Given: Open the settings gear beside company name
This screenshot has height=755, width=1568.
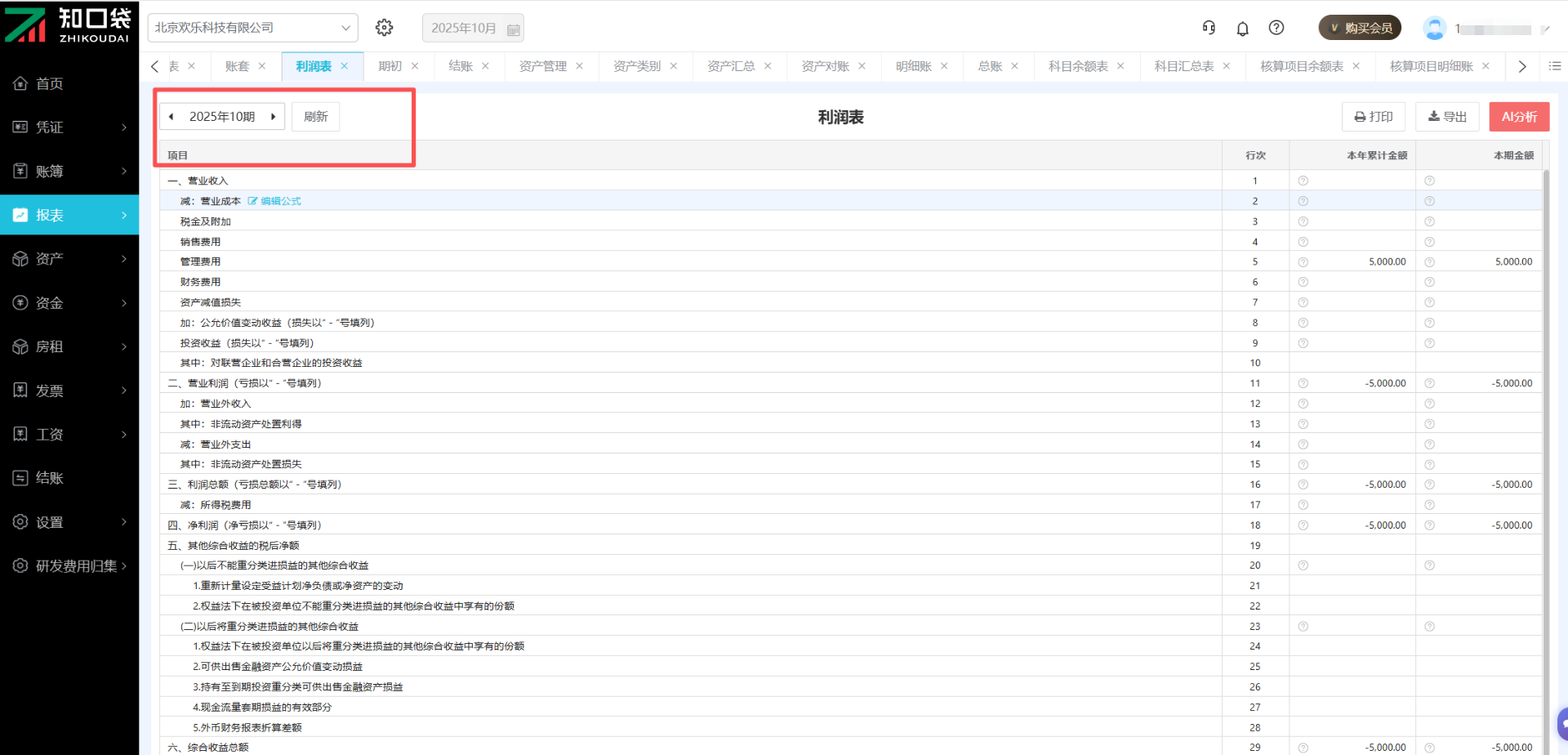Looking at the screenshot, I should [x=384, y=28].
